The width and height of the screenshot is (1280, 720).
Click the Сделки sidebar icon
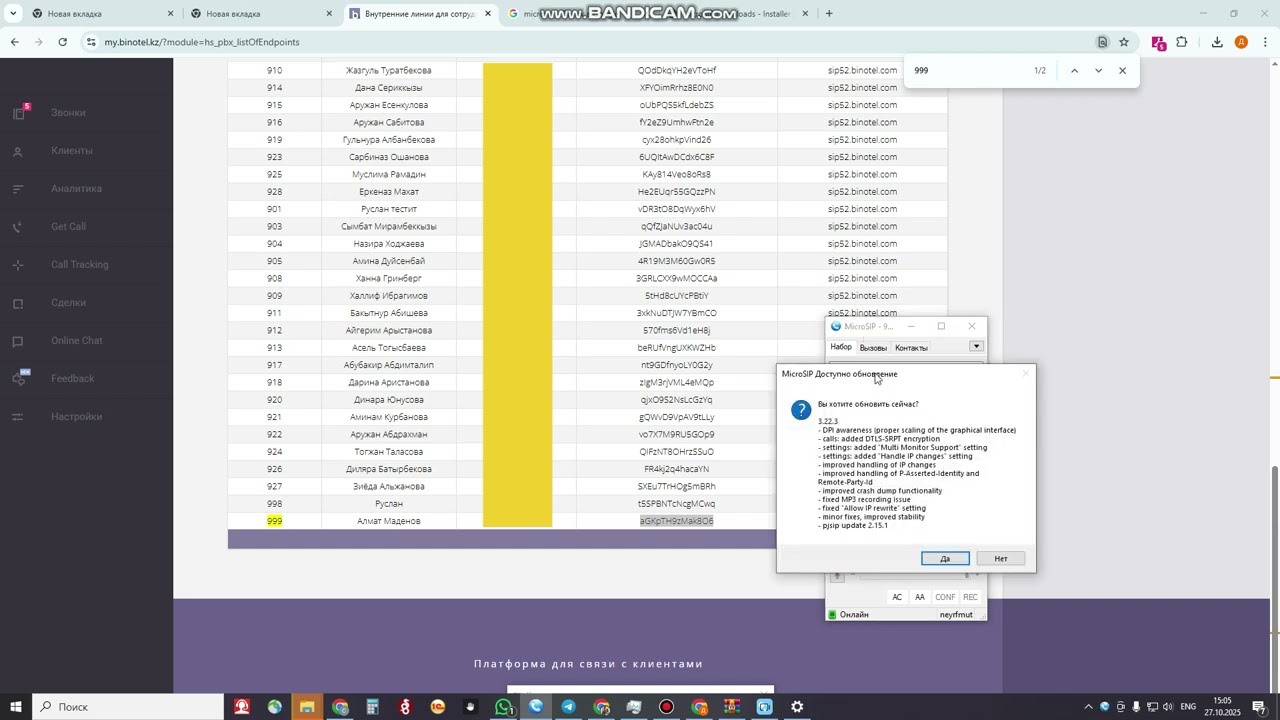click(18, 304)
